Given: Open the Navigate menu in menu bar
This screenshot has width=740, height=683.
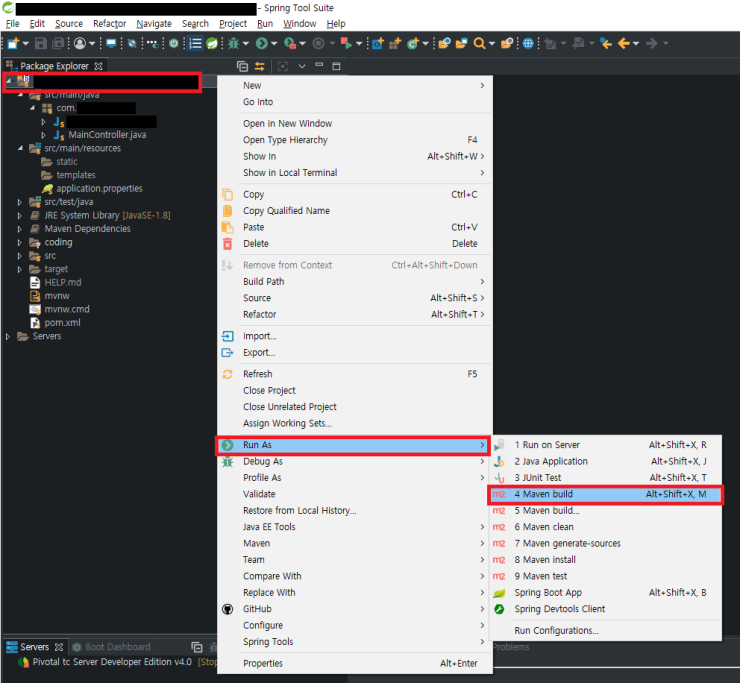Looking at the screenshot, I should [154, 23].
